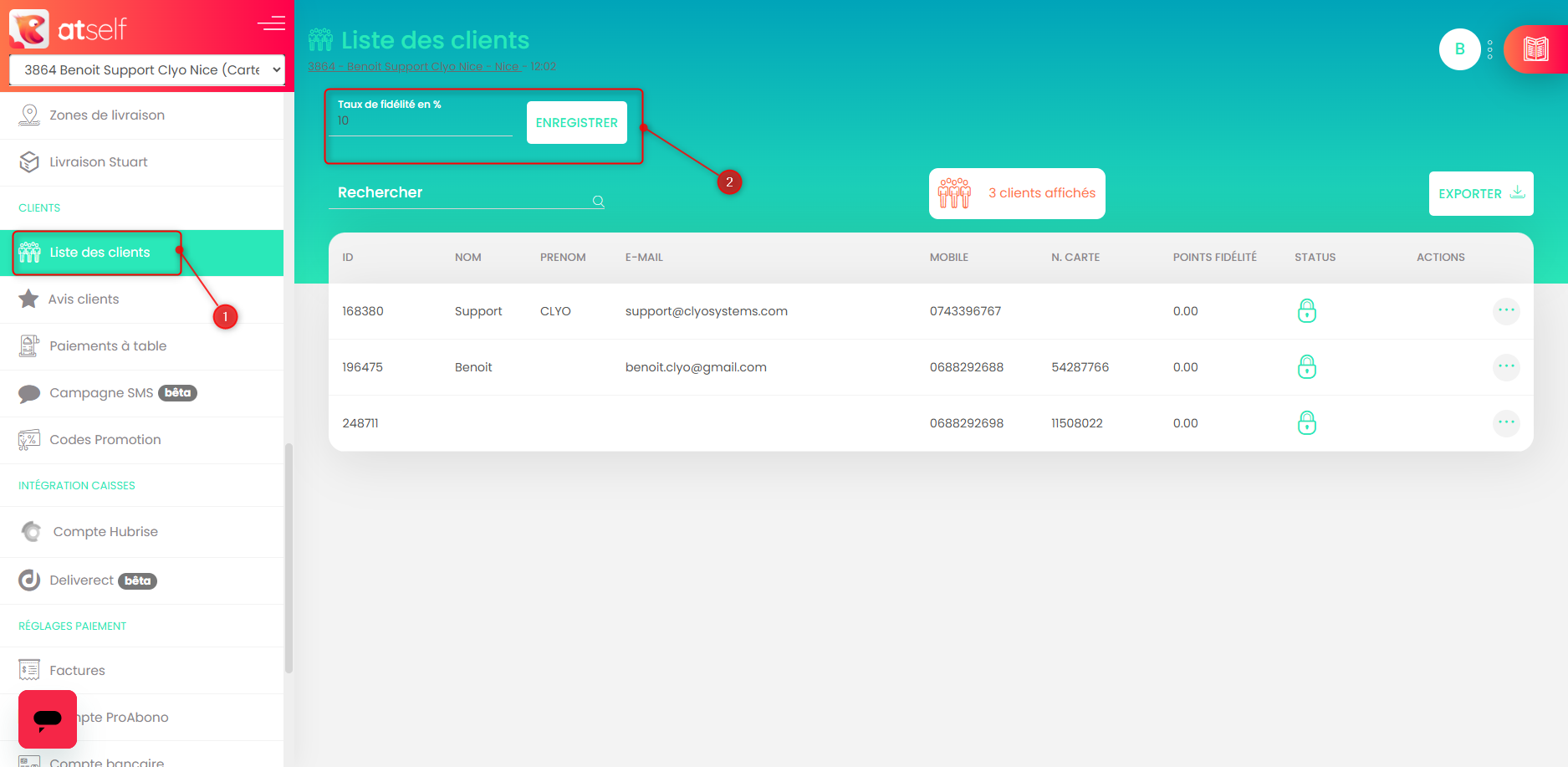This screenshot has width=1568, height=767.
Task: Open the restaurant selector dropdown
Action: (147, 70)
